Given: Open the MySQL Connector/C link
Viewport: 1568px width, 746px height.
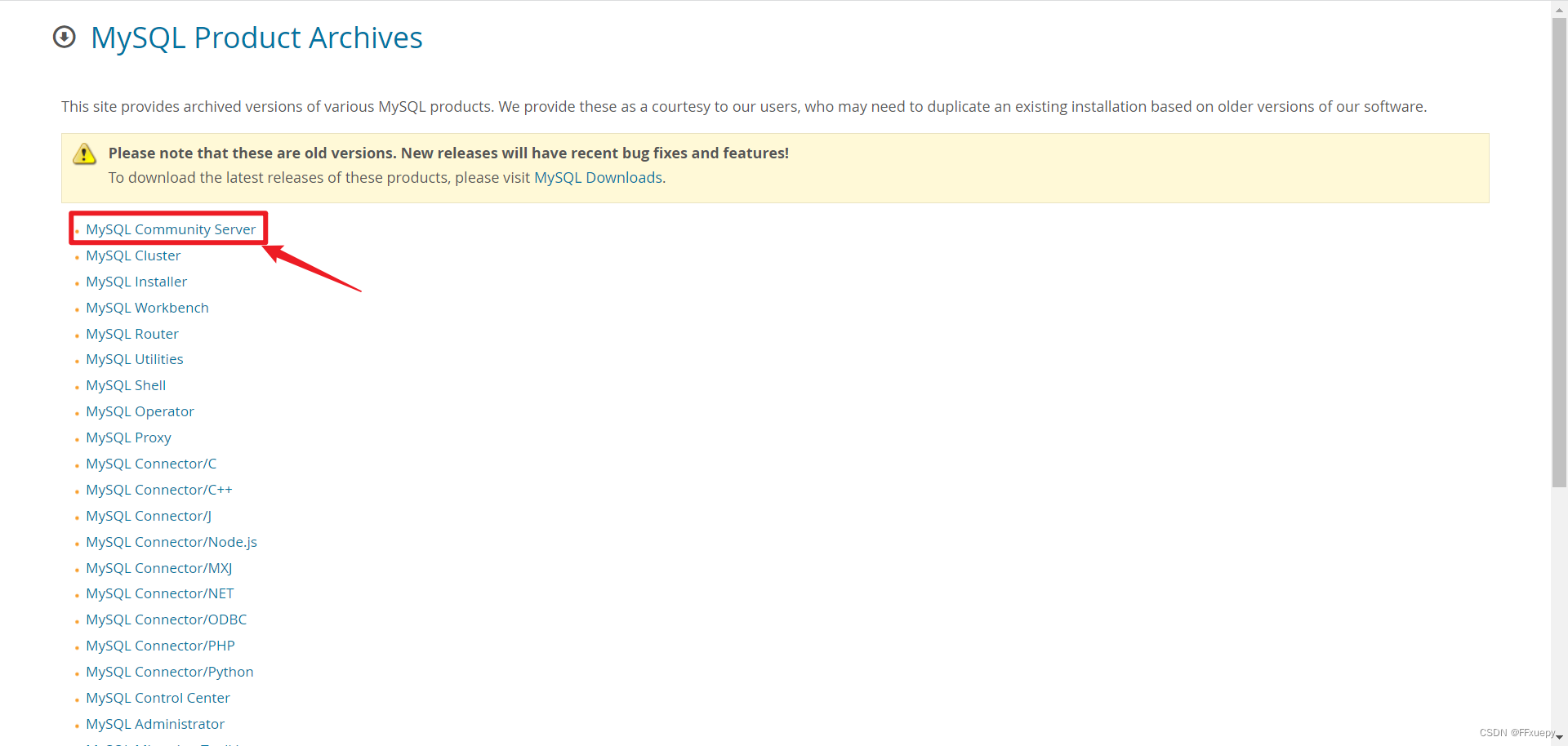Looking at the screenshot, I should 151,464.
